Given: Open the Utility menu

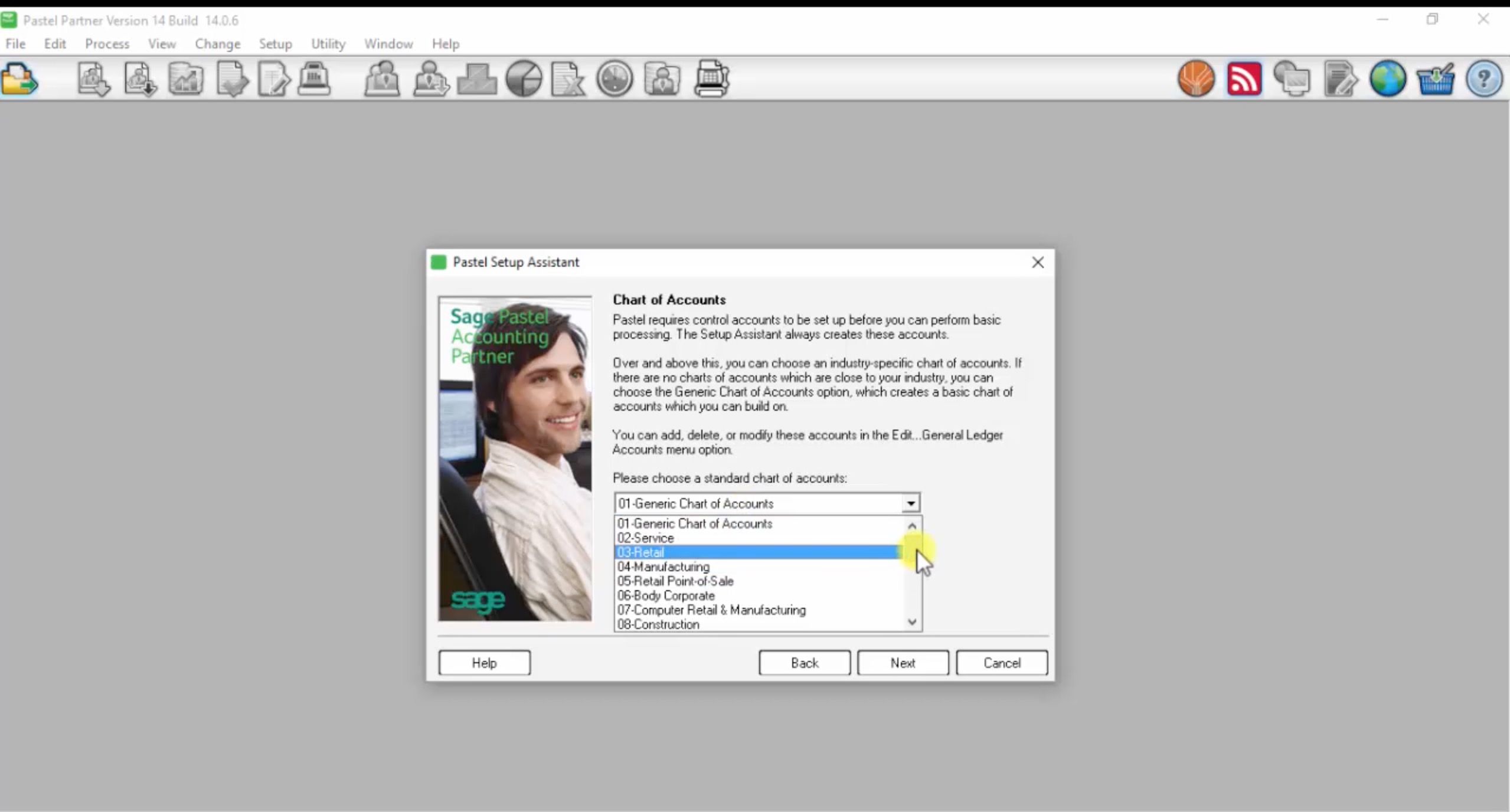Looking at the screenshot, I should (x=328, y=44).
